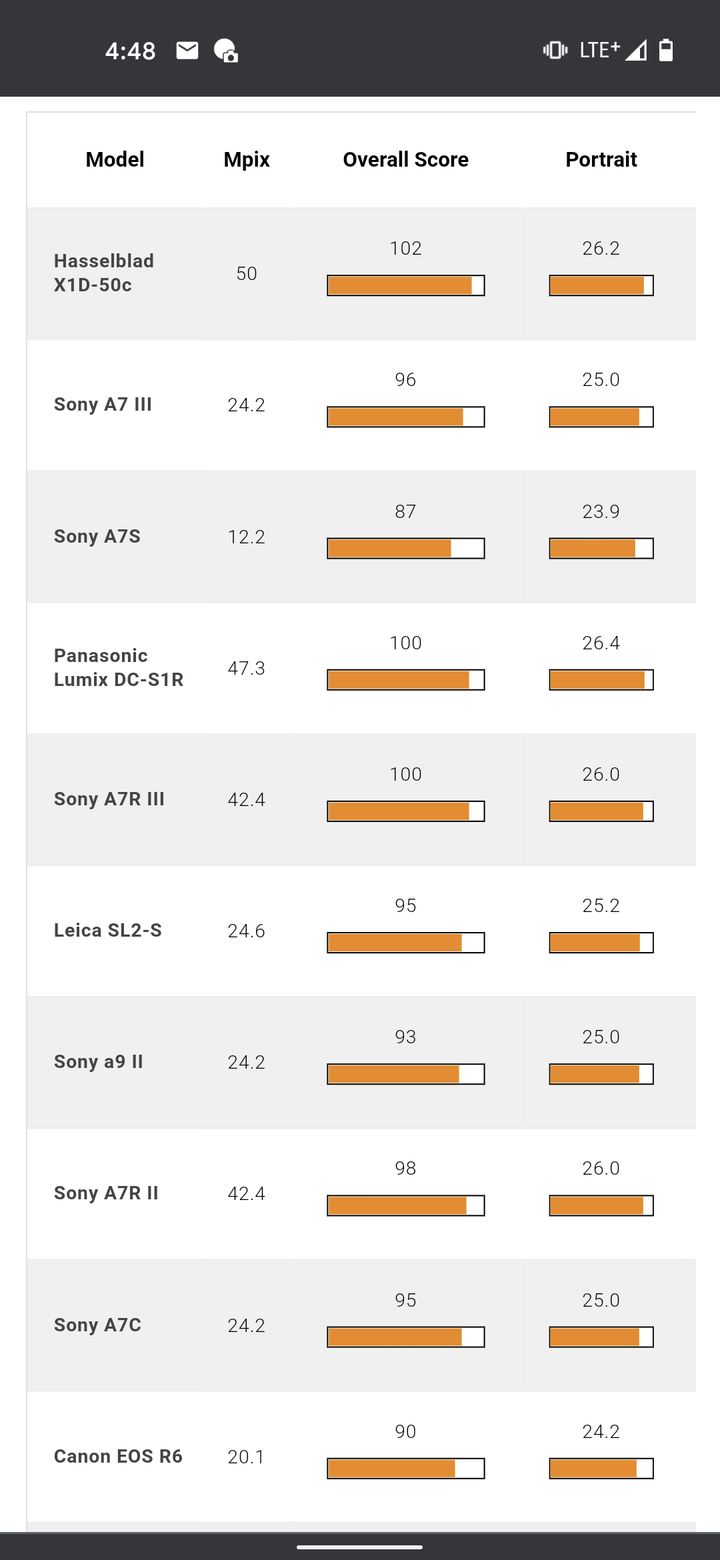This screenshot has height=1560, width=720.
Task: Tap the bottom navigation gesture handle
Action: (x=360, y=1546)
